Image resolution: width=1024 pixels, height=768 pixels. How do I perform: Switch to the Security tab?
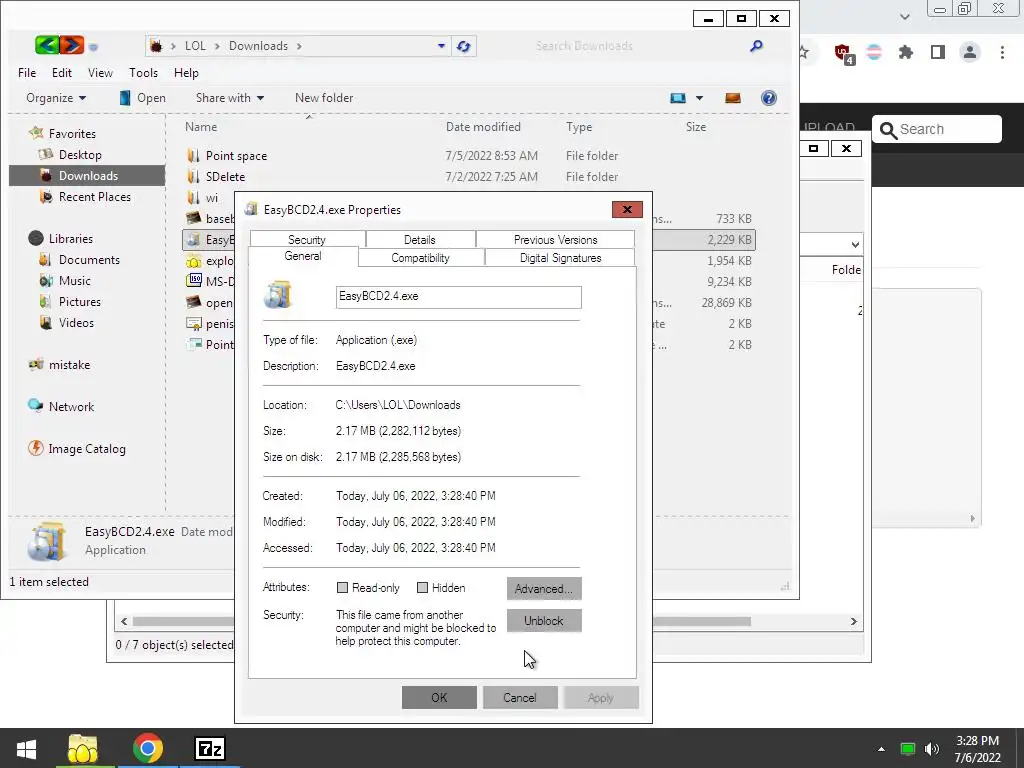point(307,240)
